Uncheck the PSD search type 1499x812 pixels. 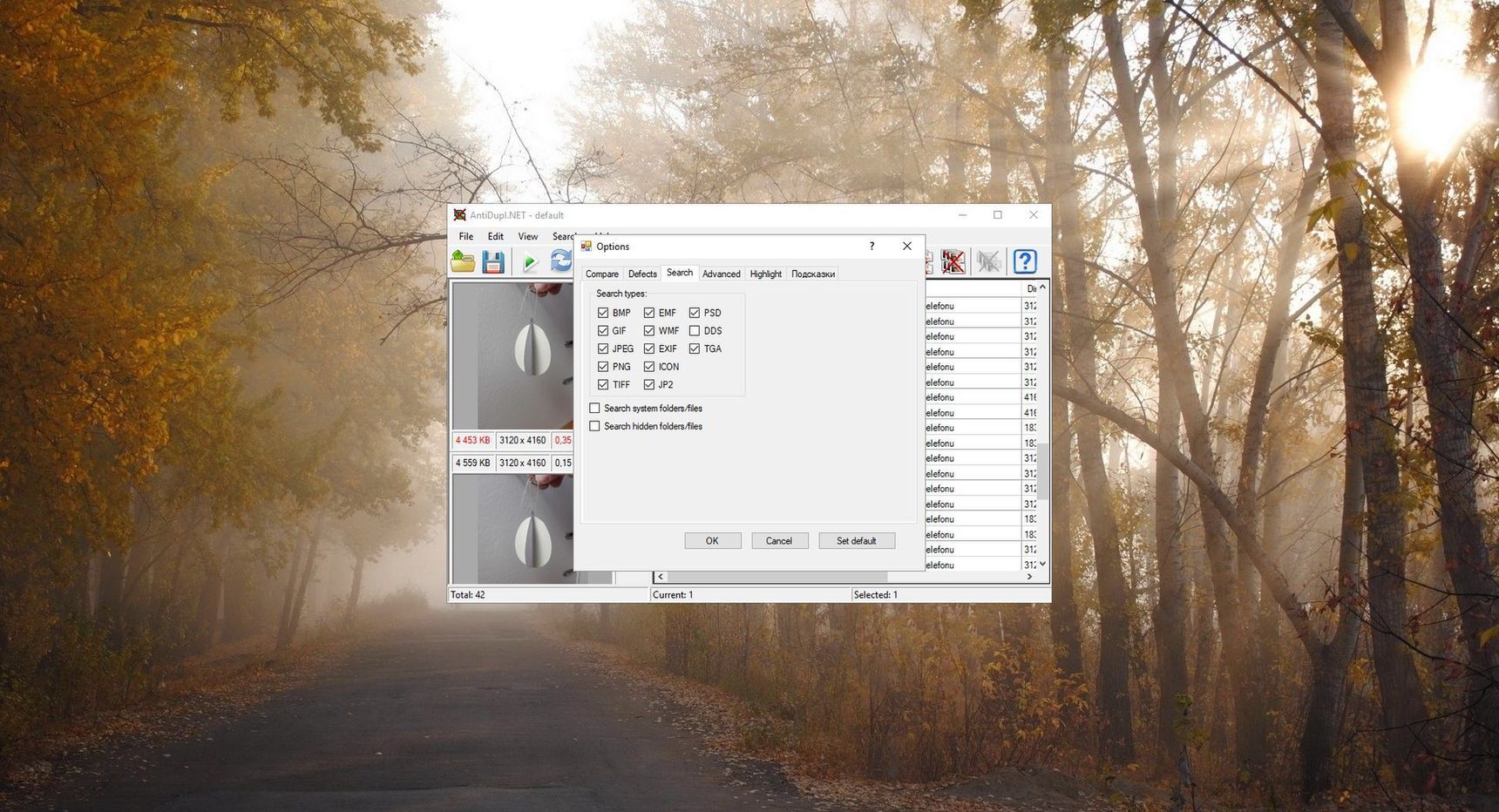695,313
